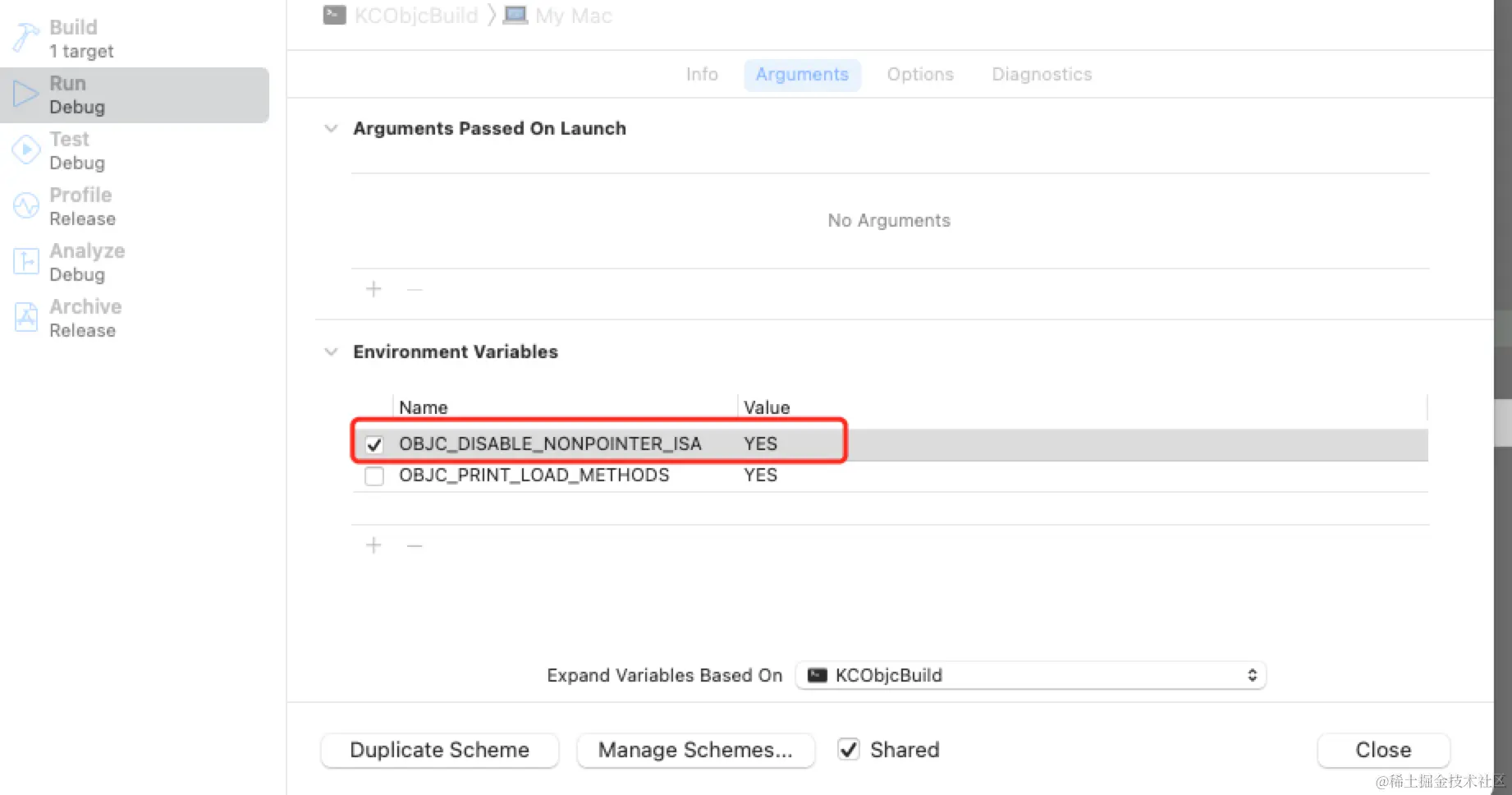Switch to the Options tab
The width and height of the screenshot is (1512, 795).
920,75
